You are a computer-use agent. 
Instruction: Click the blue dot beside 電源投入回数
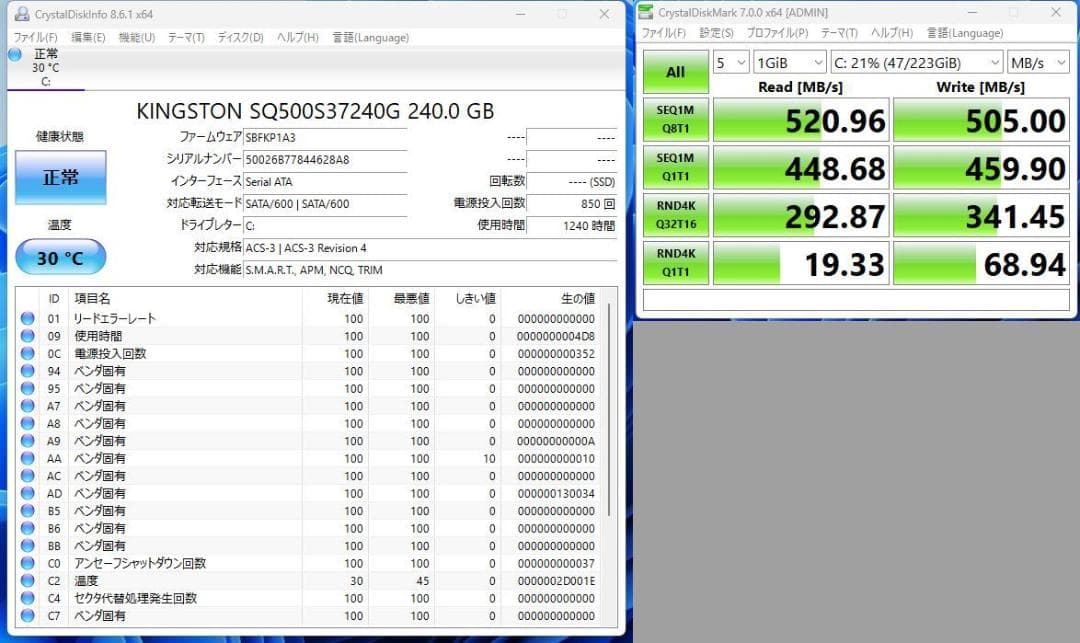tap(27, 353)
